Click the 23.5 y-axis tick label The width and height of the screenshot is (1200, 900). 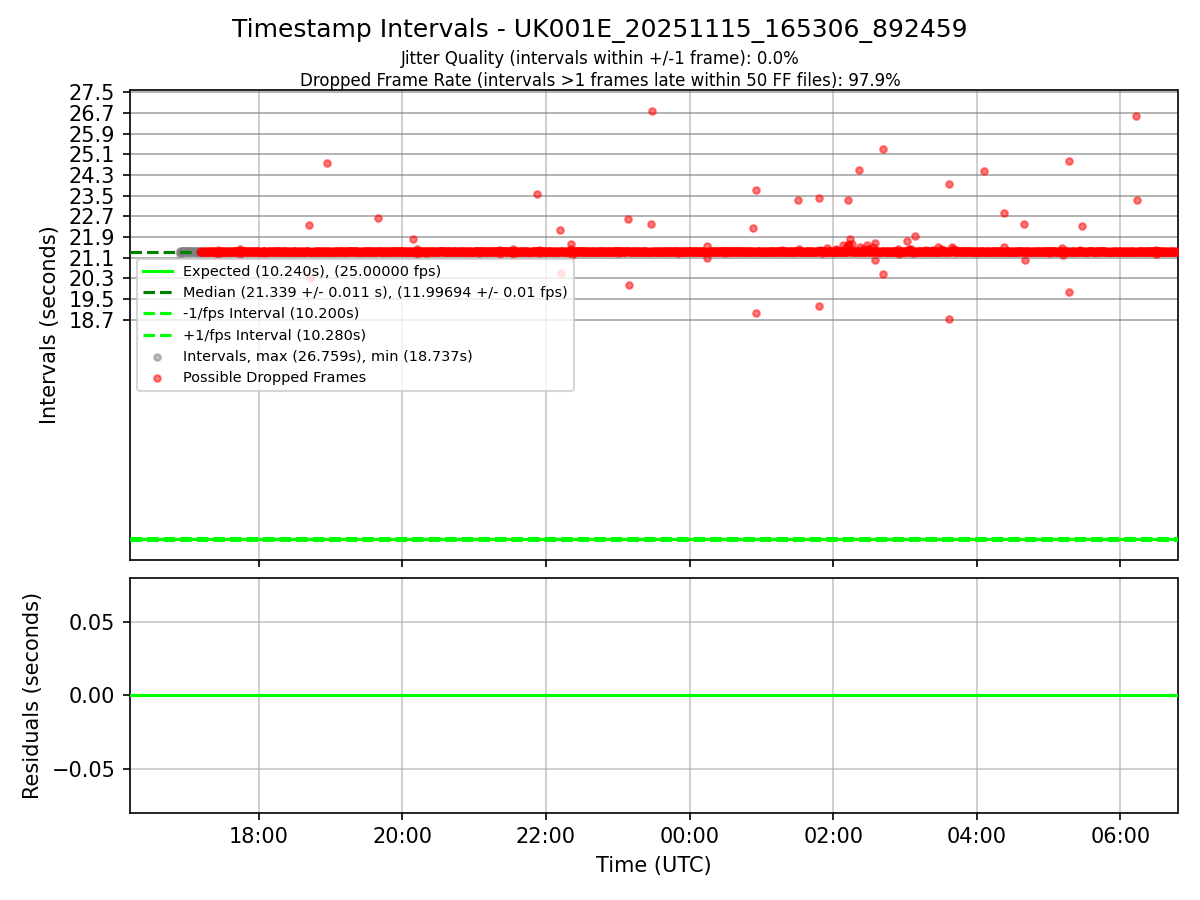(92, 196)
